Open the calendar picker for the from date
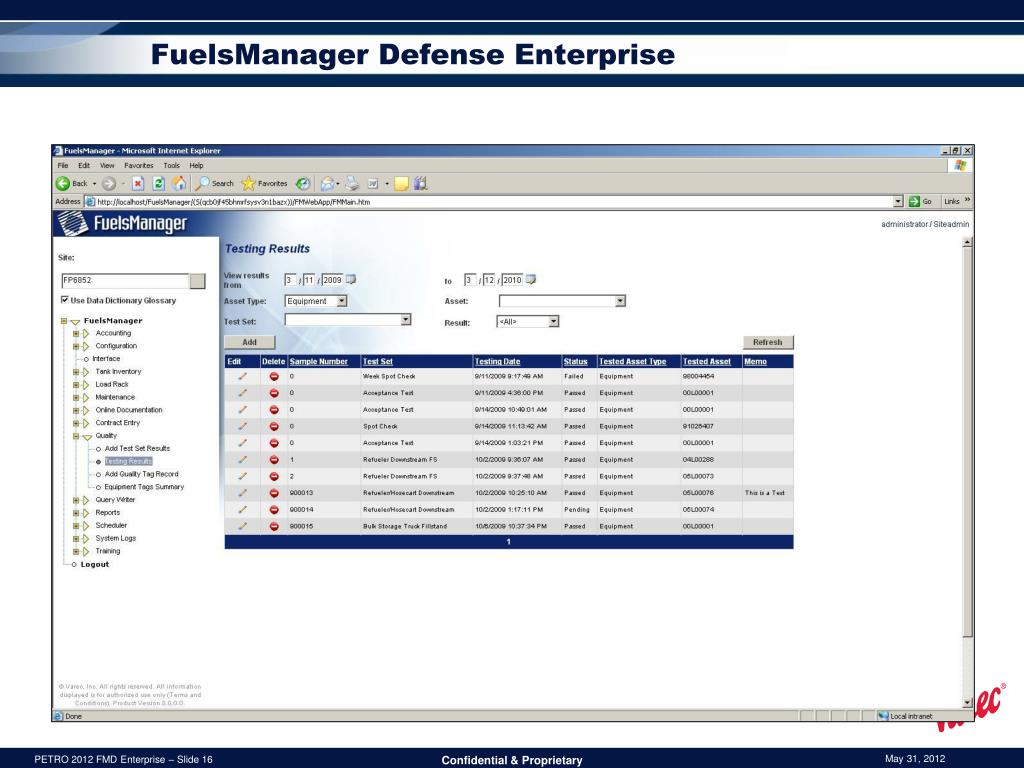 point(351,280)
